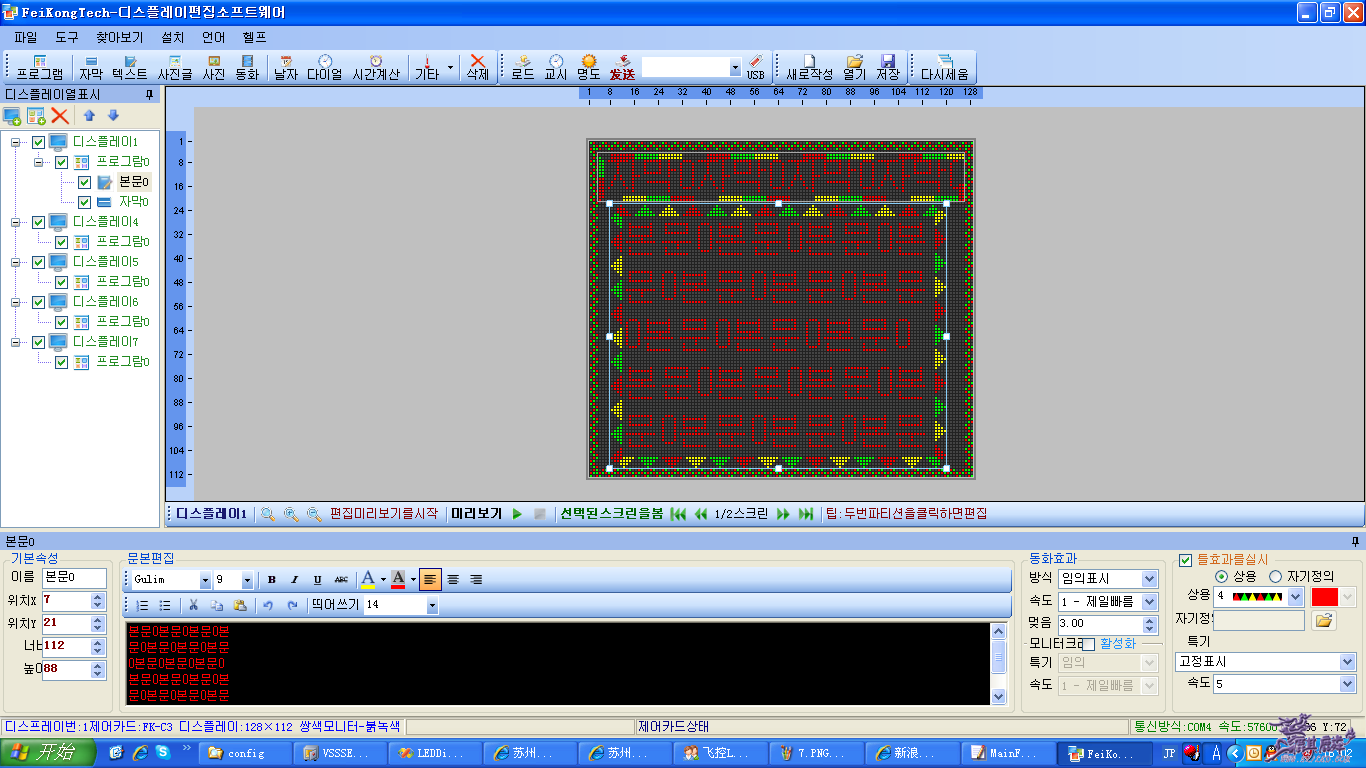Uncheck the 디스플레이1 tree checkbox

click(39, 142)
